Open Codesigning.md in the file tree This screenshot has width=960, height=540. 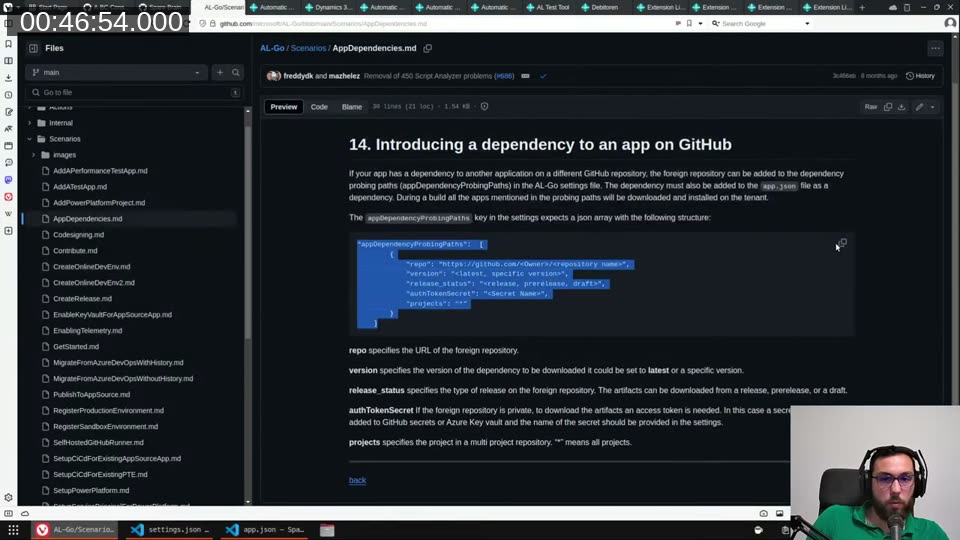tap(78, 234)
